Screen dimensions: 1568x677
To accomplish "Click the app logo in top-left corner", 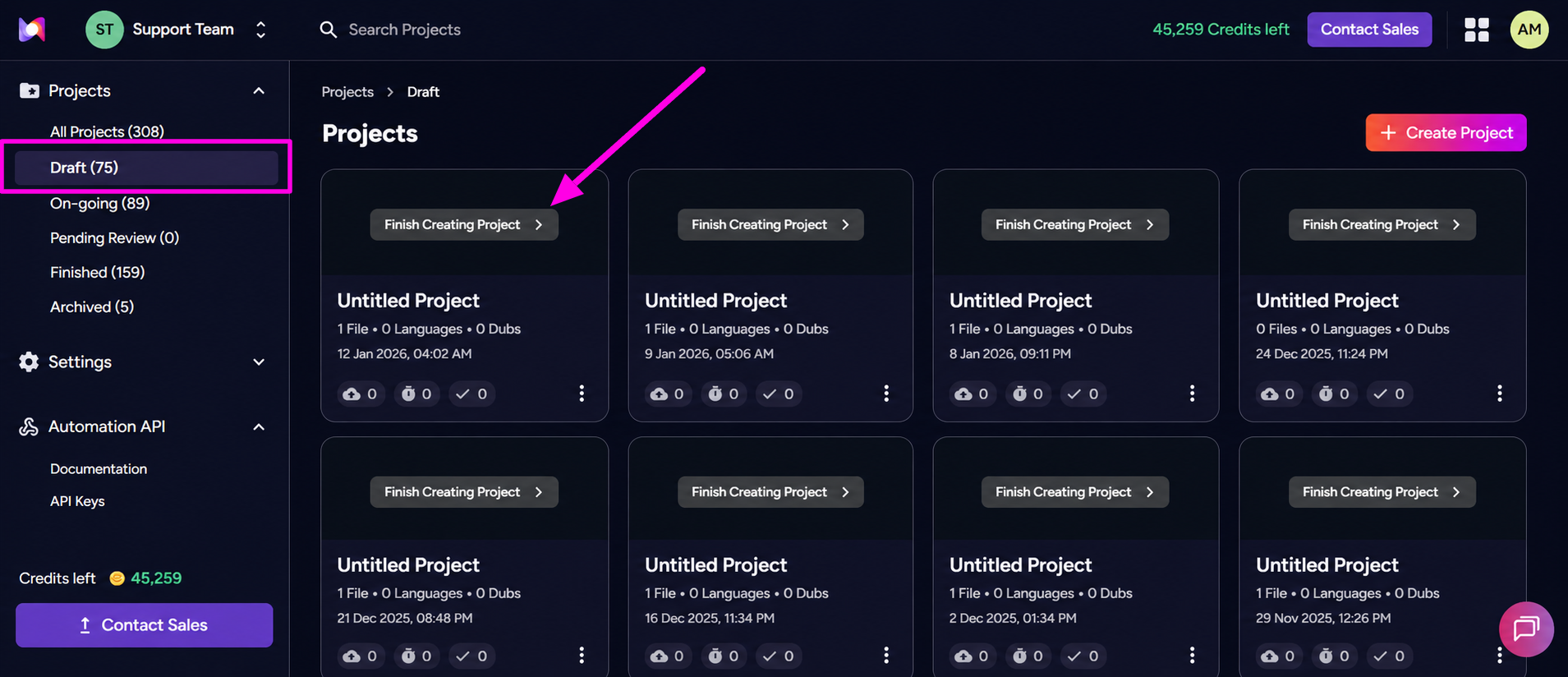I will tap(32, 30).
